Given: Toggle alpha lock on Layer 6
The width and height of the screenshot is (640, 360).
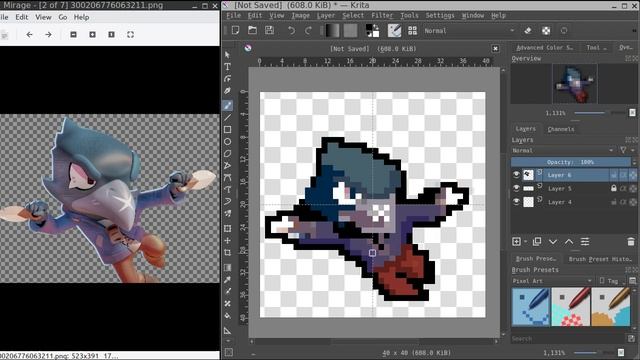Looking at the screenshot, I should click(632, 175).
